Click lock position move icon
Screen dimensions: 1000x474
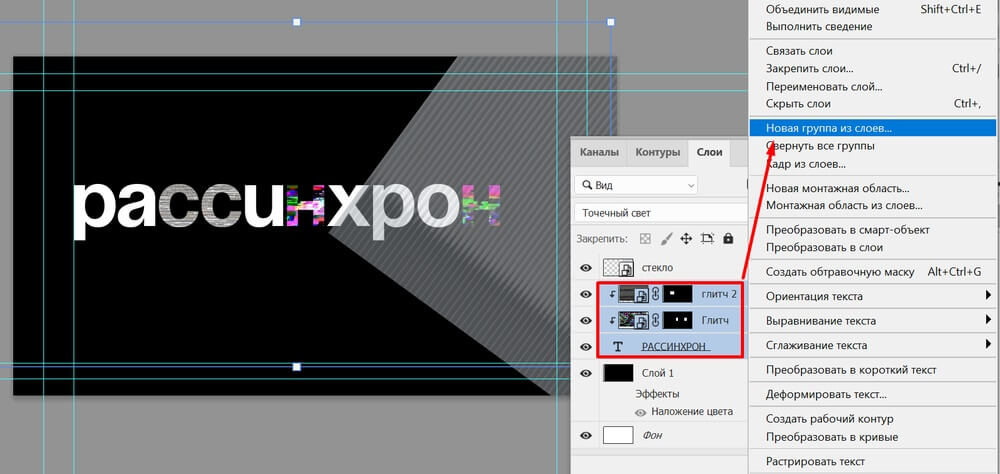tap(686, 239)
